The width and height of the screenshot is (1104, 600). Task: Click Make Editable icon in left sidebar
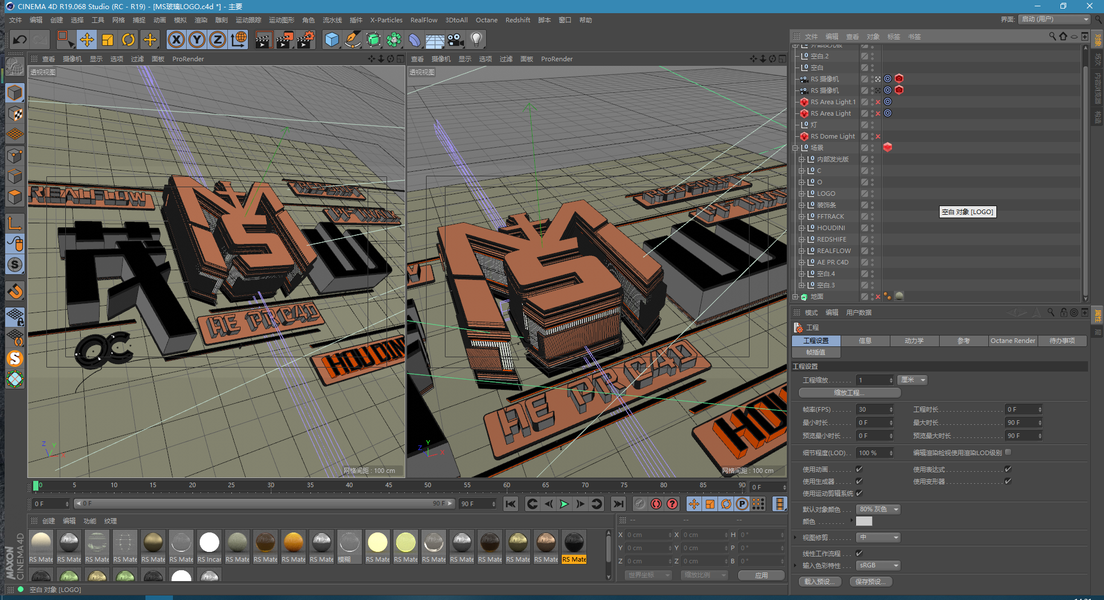[x=15, y=67]
